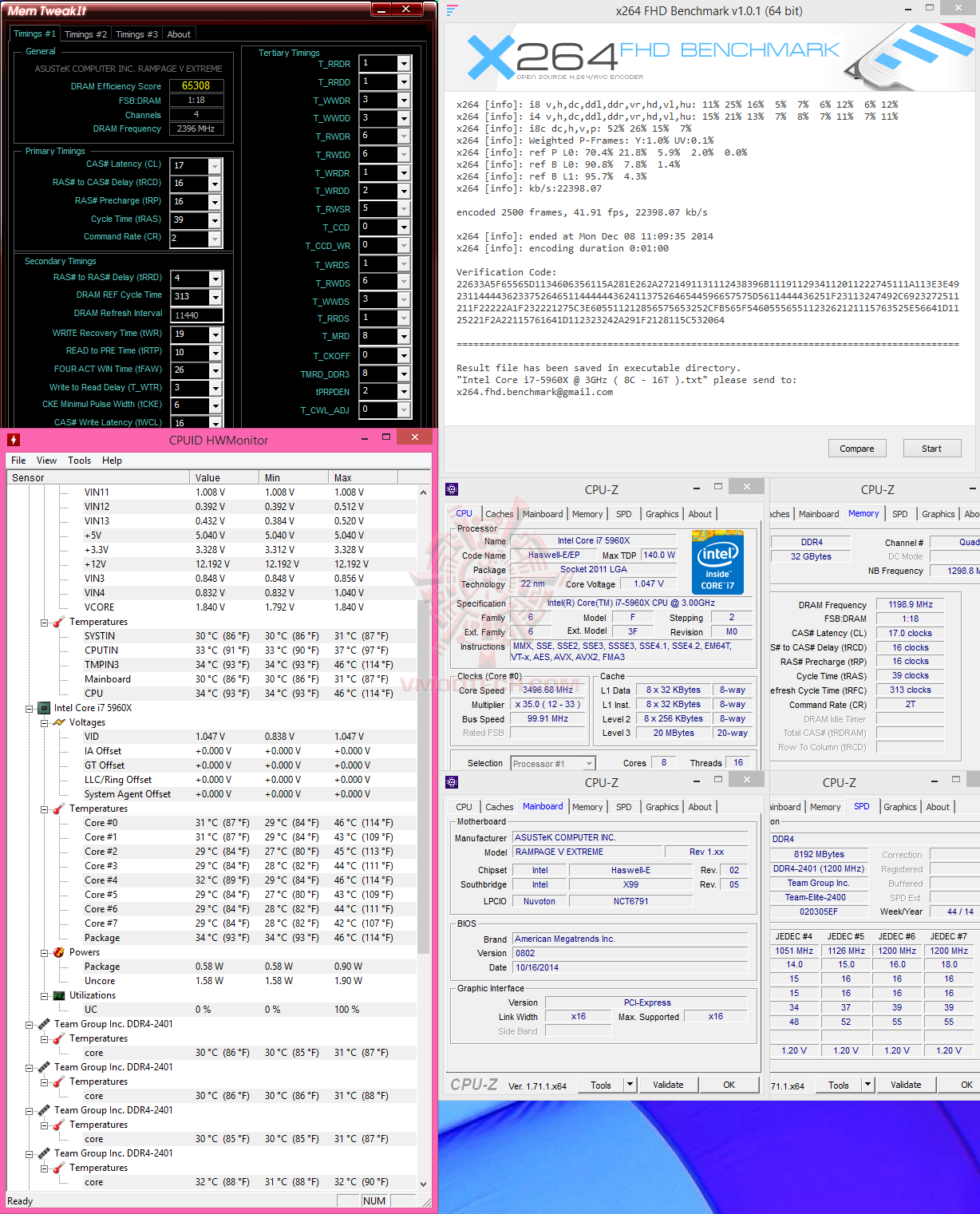Open the Cycle Time (tRAS) dropdown
980x1214 pixels.
[x=215, y=220]
